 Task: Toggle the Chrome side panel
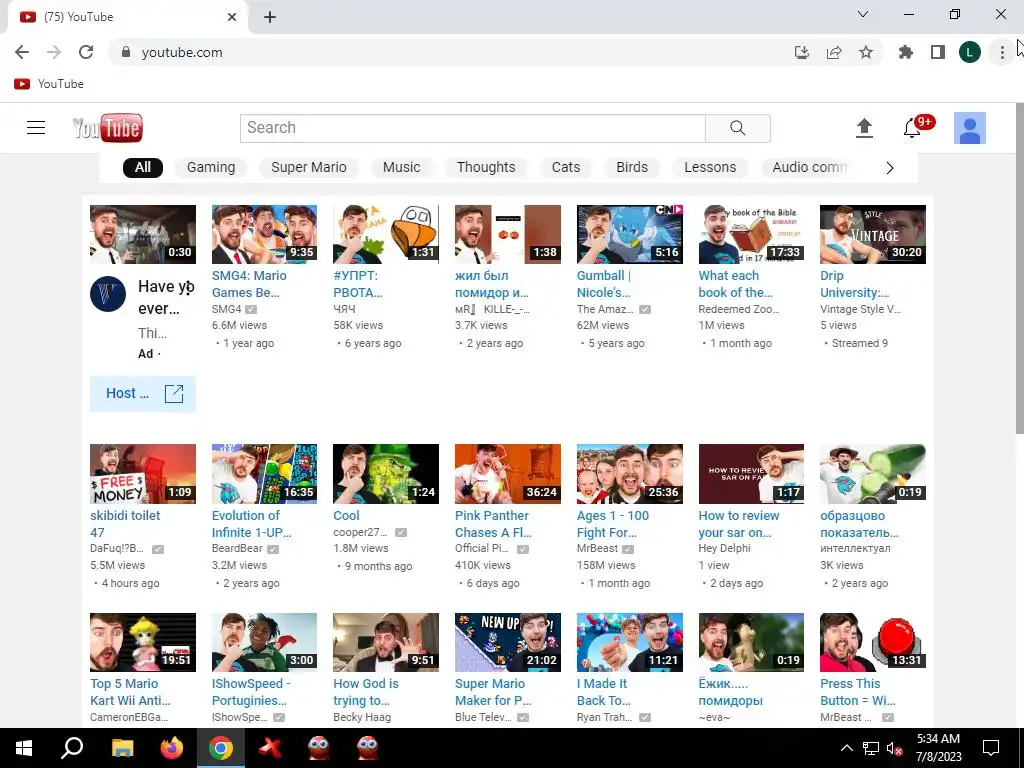[938, 52]
